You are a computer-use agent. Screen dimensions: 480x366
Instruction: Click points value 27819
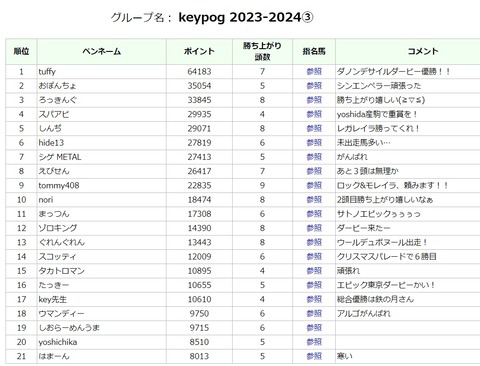(x=199, y=143)
